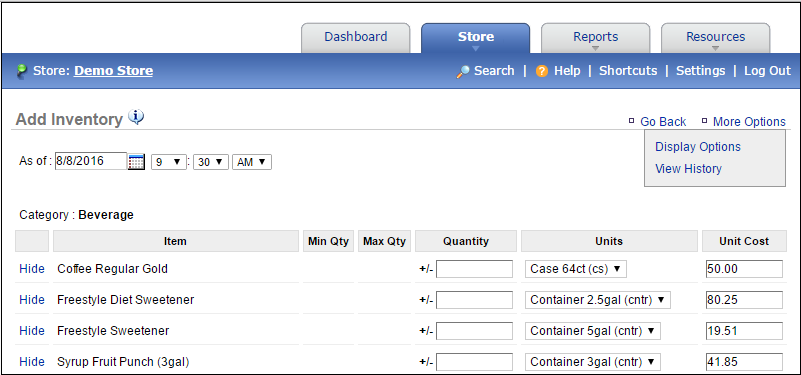
Task: Expand the Case 64ct units dropdown
Action: (x=576, y=269)
